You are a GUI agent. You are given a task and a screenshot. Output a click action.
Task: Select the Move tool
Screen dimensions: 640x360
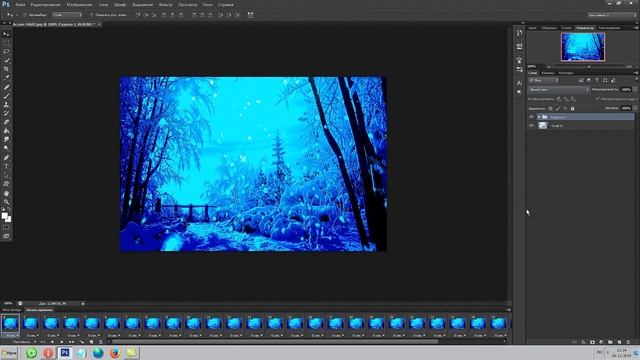pyautogui.click(x=6, y=34)
